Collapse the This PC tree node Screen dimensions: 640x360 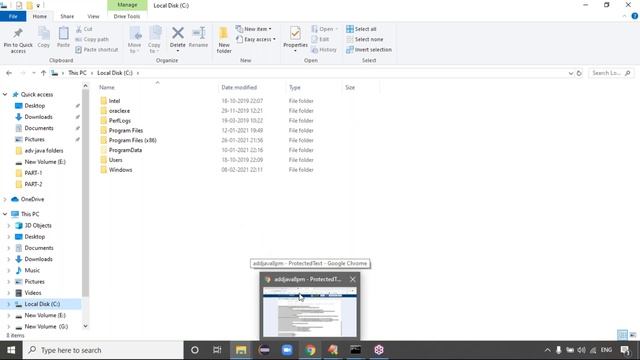[5, 214]
